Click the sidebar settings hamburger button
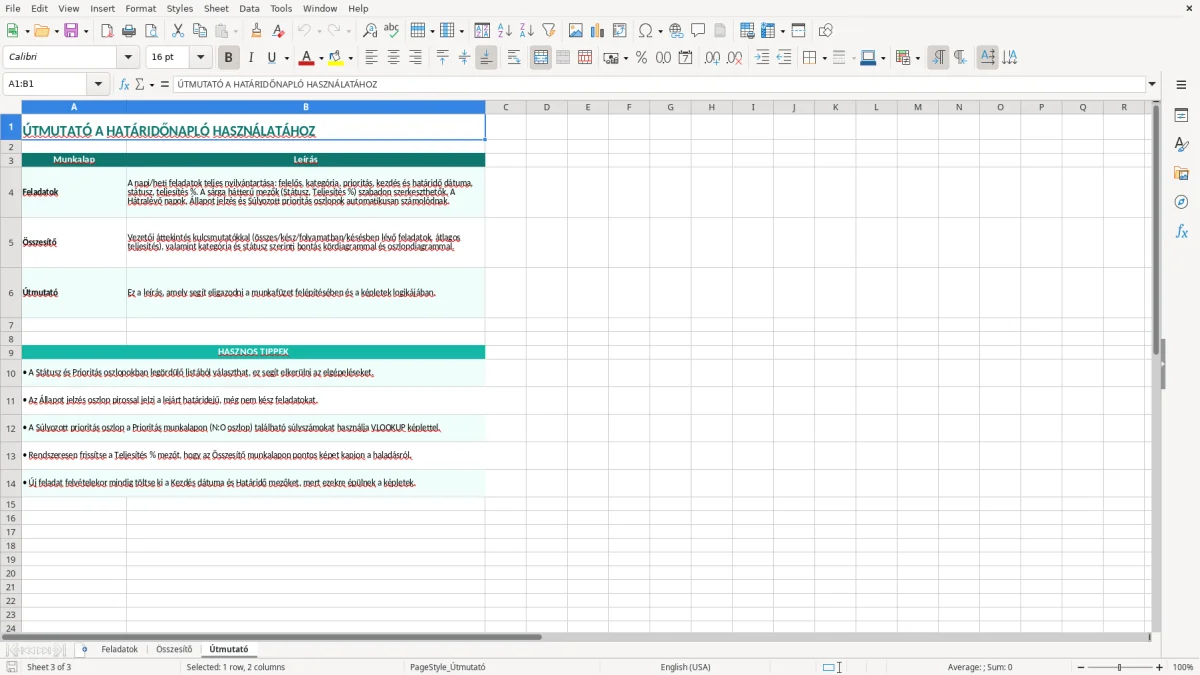The image size is (1200, 675). (x=1181, y=86)
